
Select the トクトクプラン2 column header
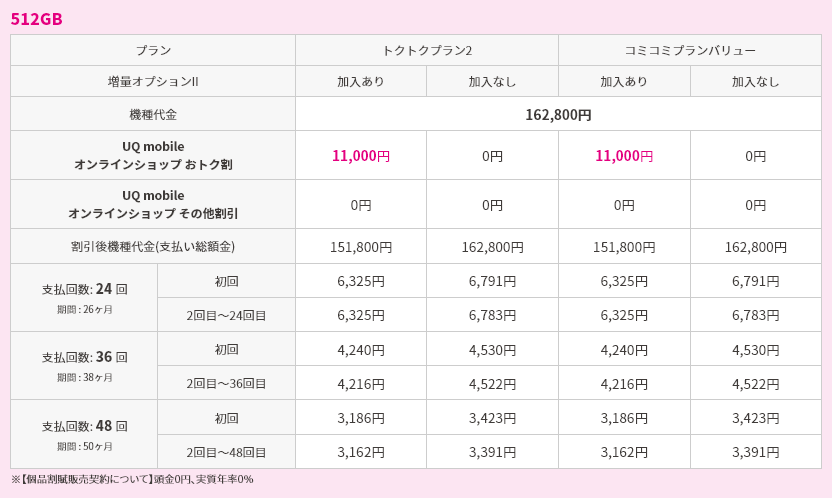pos(427,50)
